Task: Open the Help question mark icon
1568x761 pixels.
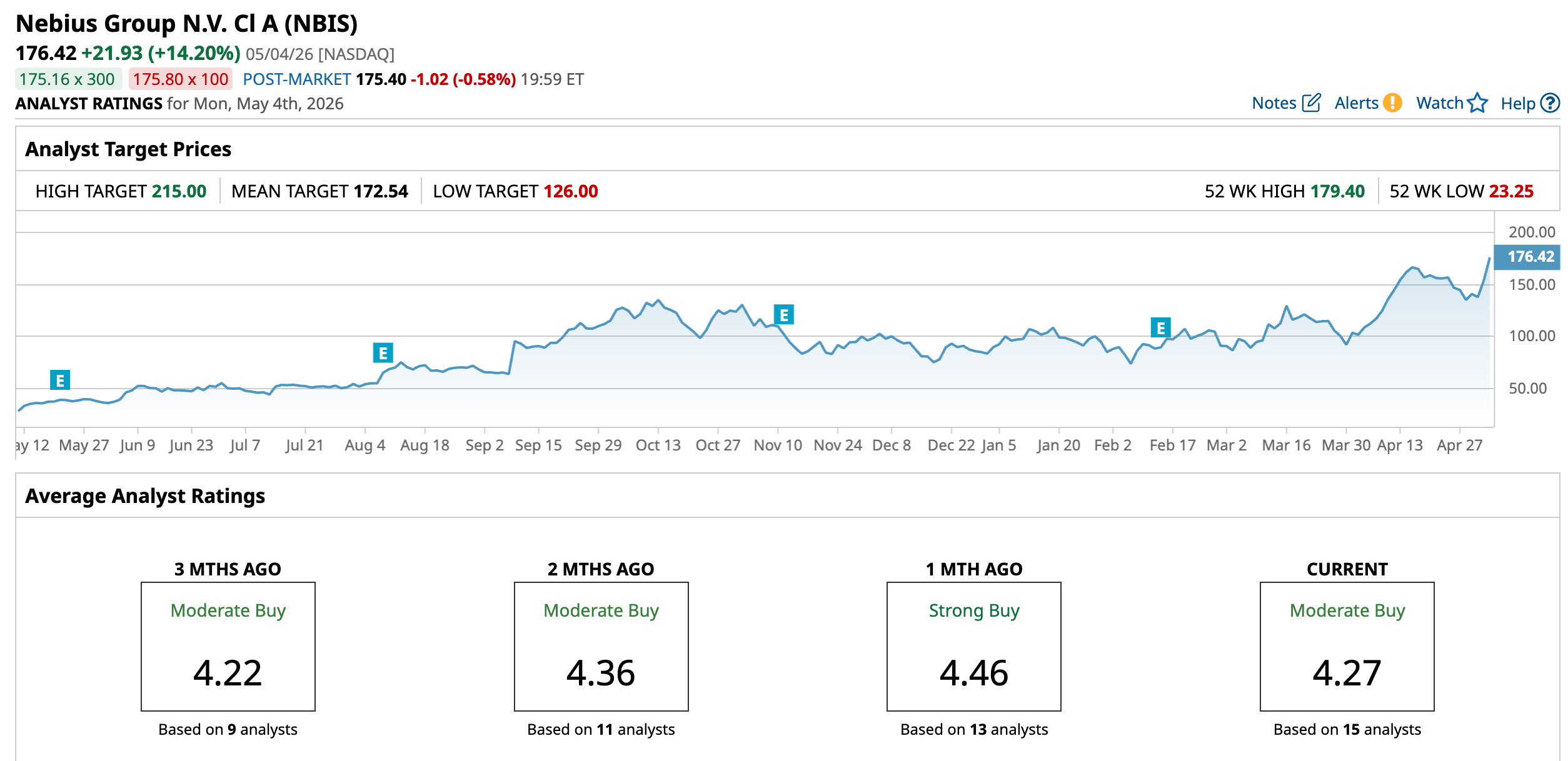Action: 1550,103
